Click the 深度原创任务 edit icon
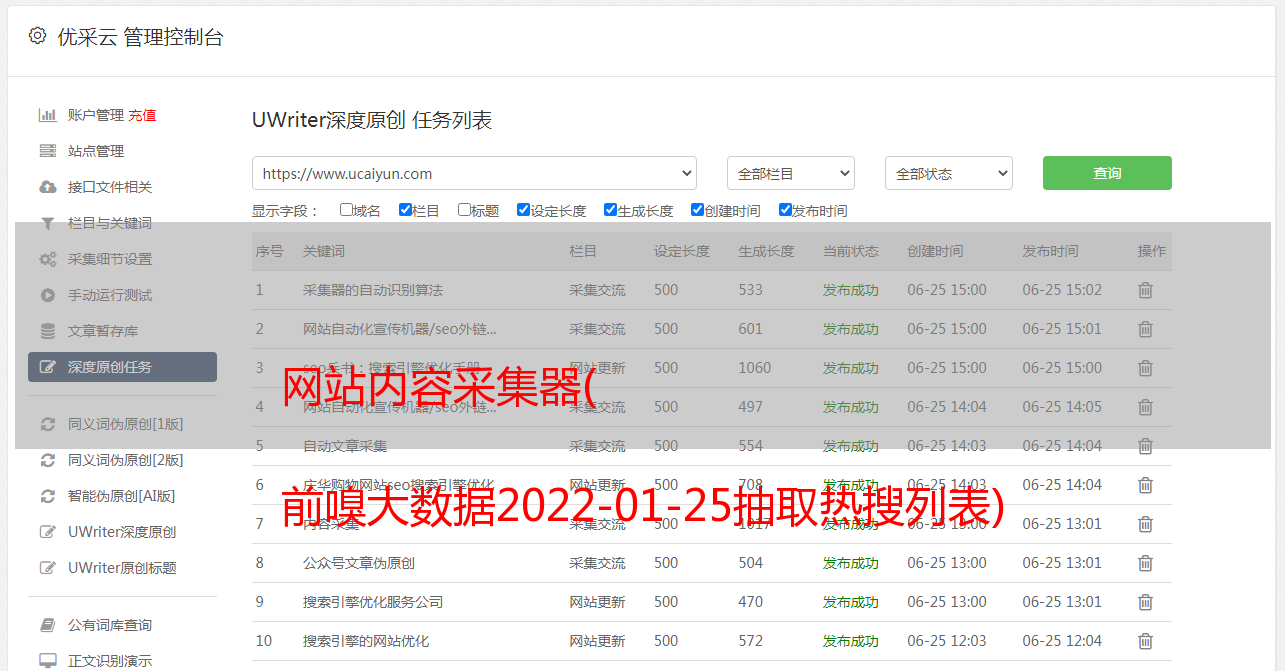 coord(47,367)
